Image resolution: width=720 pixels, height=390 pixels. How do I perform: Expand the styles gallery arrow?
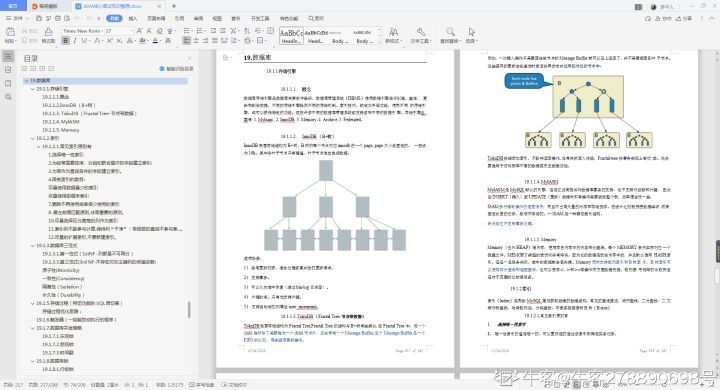click(x=379, y=41)
